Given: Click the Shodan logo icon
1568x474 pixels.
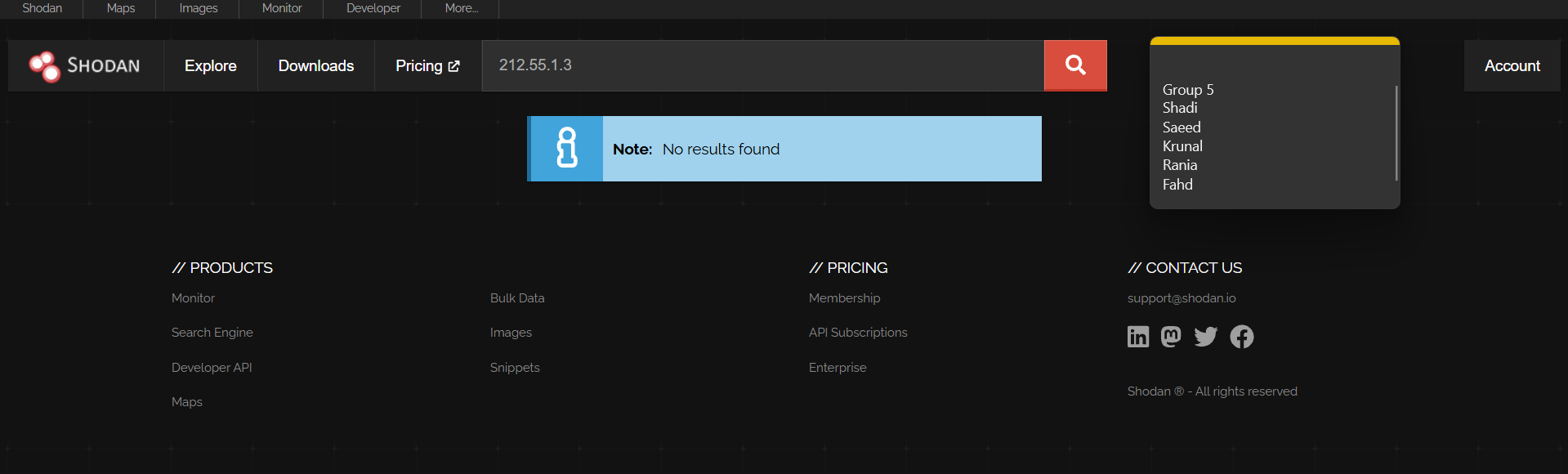Looking at the screenshot, I should click(44, 66).
